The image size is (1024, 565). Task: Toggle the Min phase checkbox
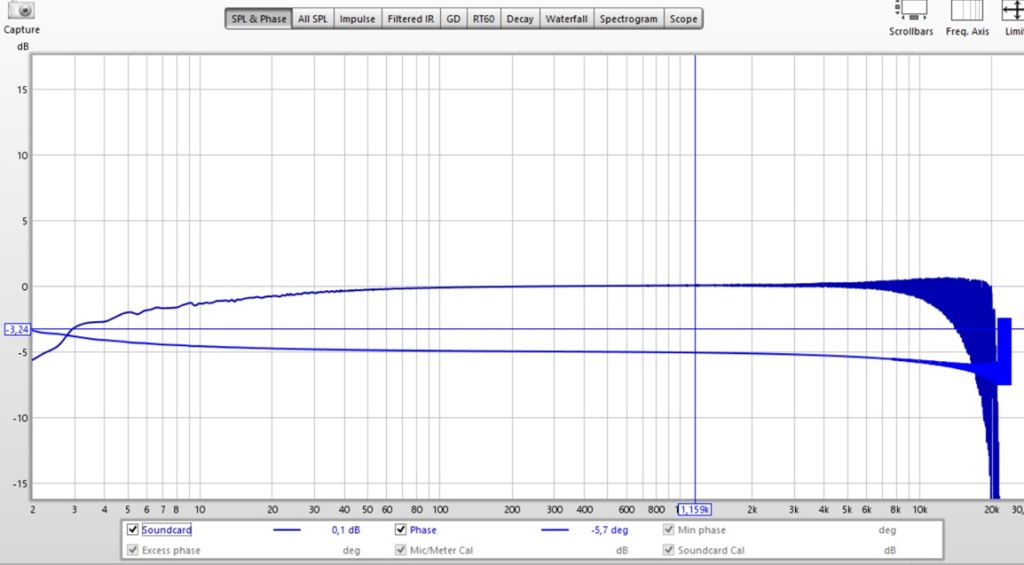[669, 530]
